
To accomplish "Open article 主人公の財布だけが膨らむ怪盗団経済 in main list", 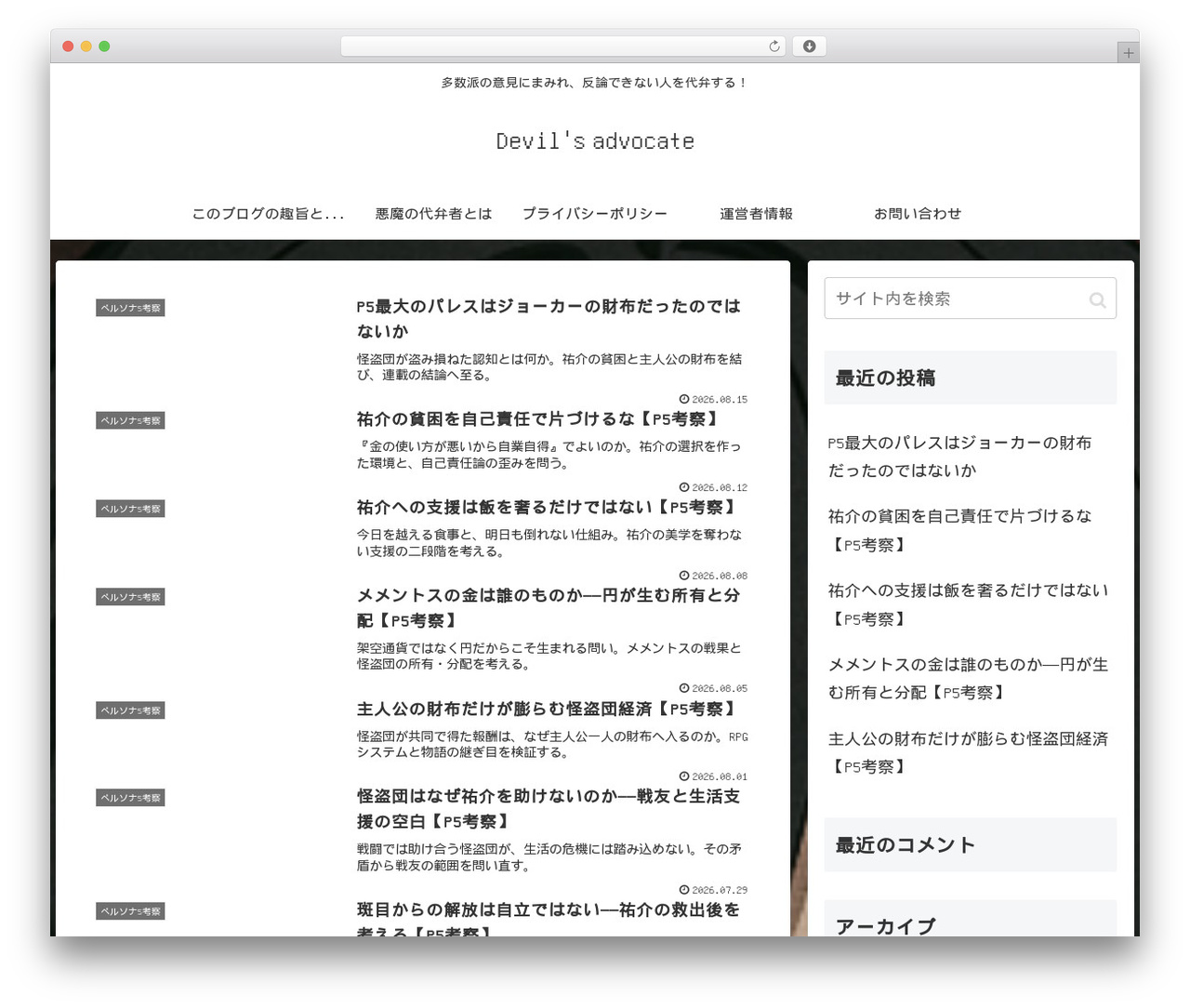I will [549, 710].
